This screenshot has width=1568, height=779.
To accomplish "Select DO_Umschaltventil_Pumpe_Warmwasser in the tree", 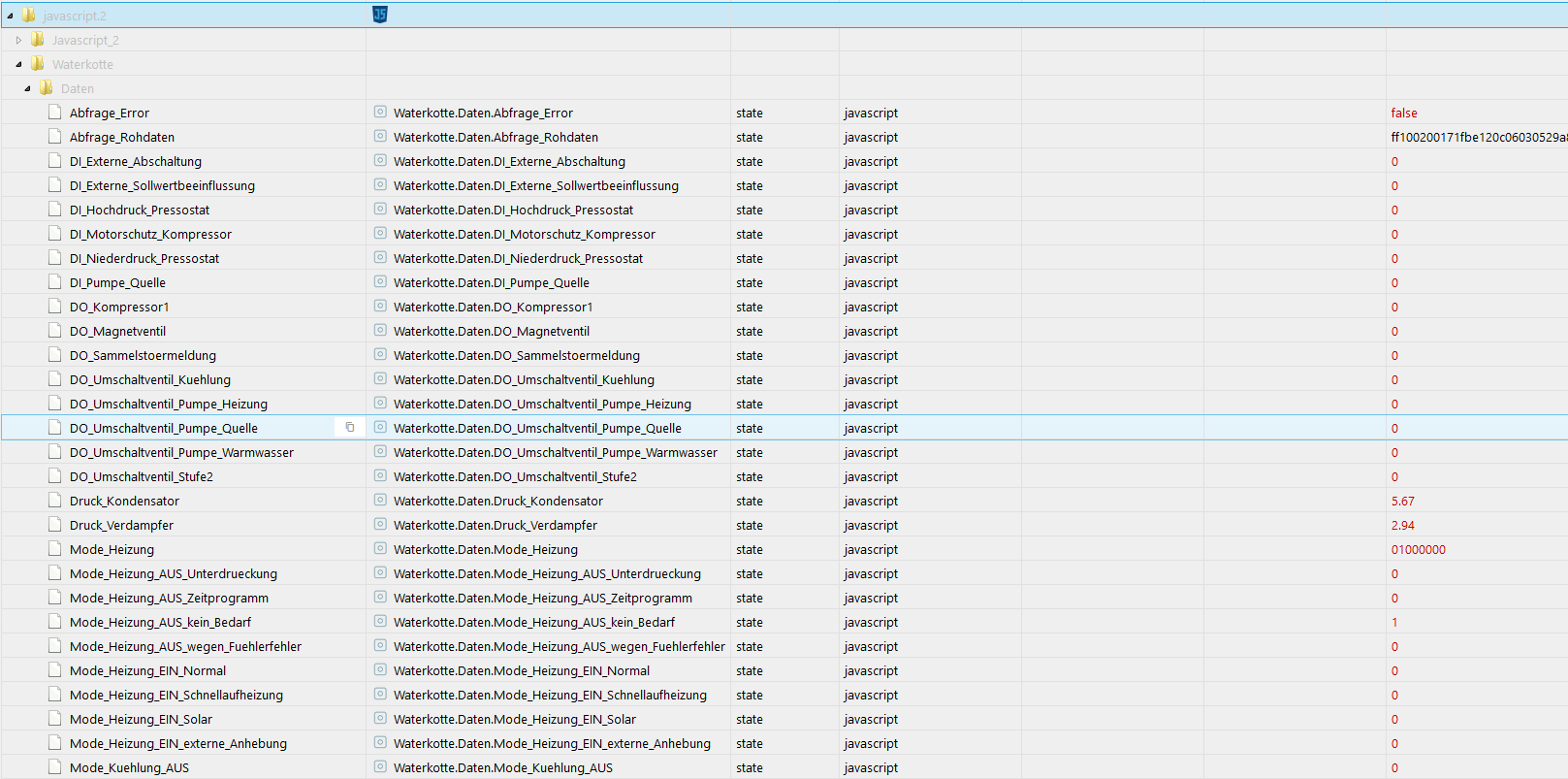I will (x=181, y=452).
